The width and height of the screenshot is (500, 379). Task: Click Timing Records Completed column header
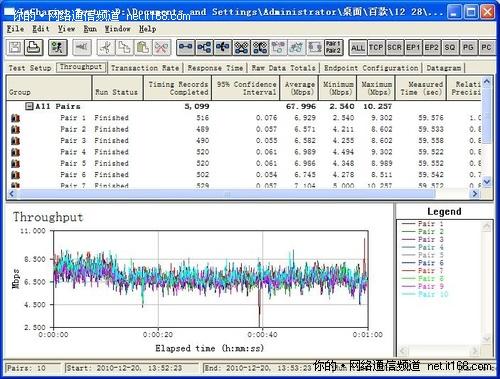point(178,88)
